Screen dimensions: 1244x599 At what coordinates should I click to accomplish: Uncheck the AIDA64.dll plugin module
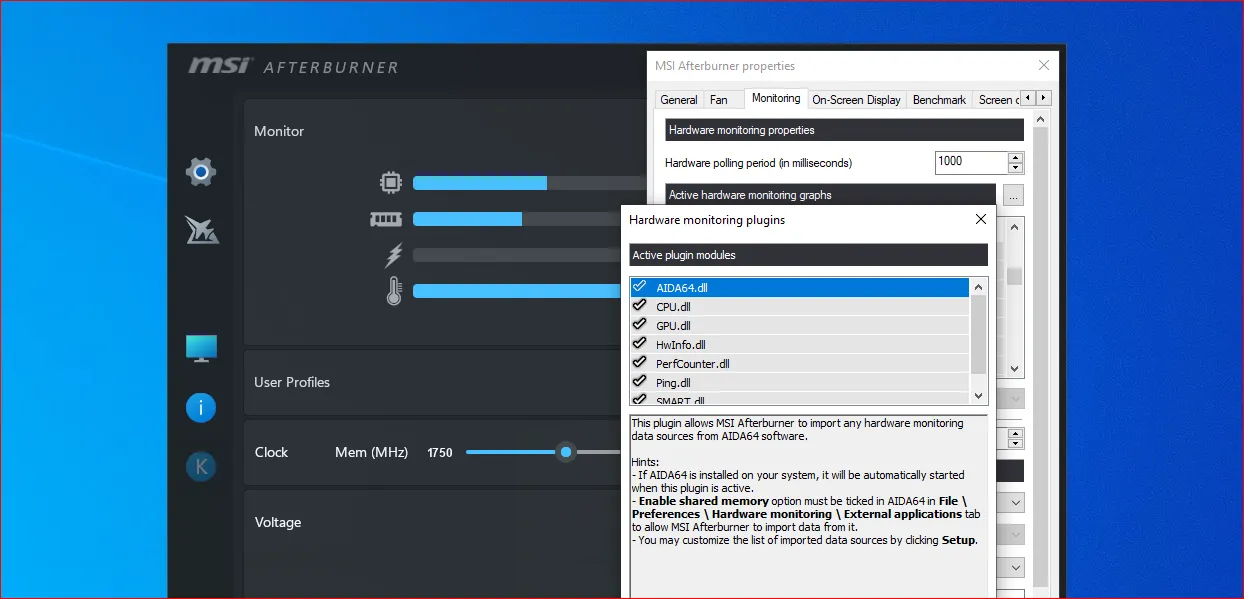[640, 287]
